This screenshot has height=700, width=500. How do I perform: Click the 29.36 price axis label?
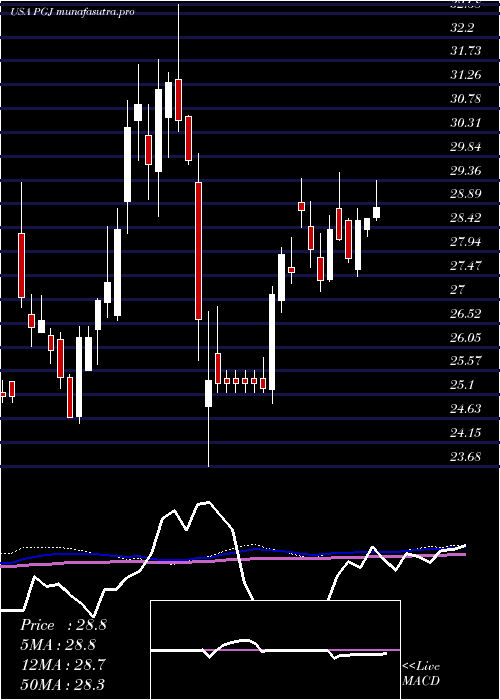pos(466,171)
